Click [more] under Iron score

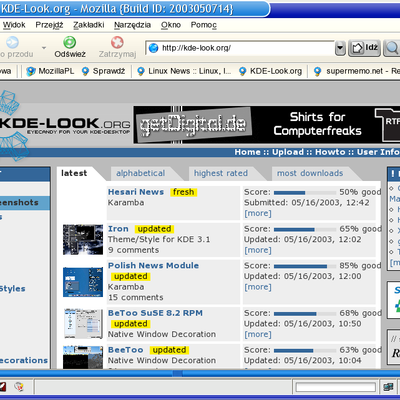[258, 250]
